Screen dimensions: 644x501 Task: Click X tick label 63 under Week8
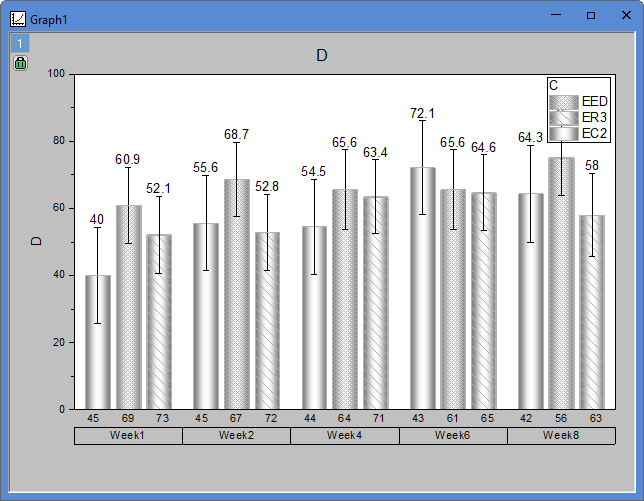[596, 418]
